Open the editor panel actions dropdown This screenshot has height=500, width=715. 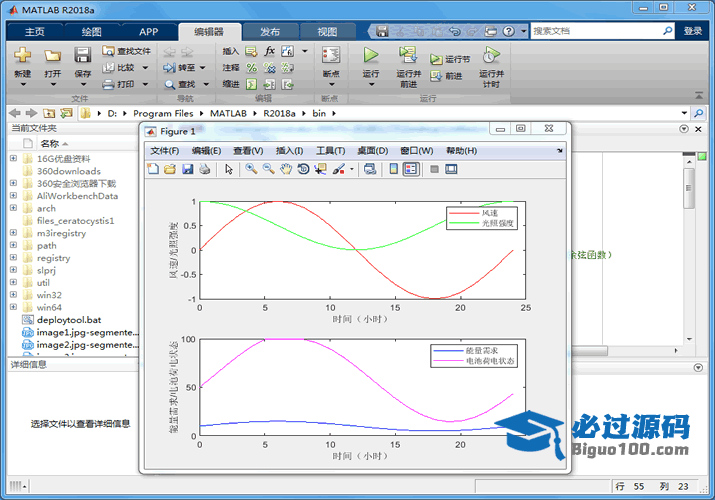point(684,129)
